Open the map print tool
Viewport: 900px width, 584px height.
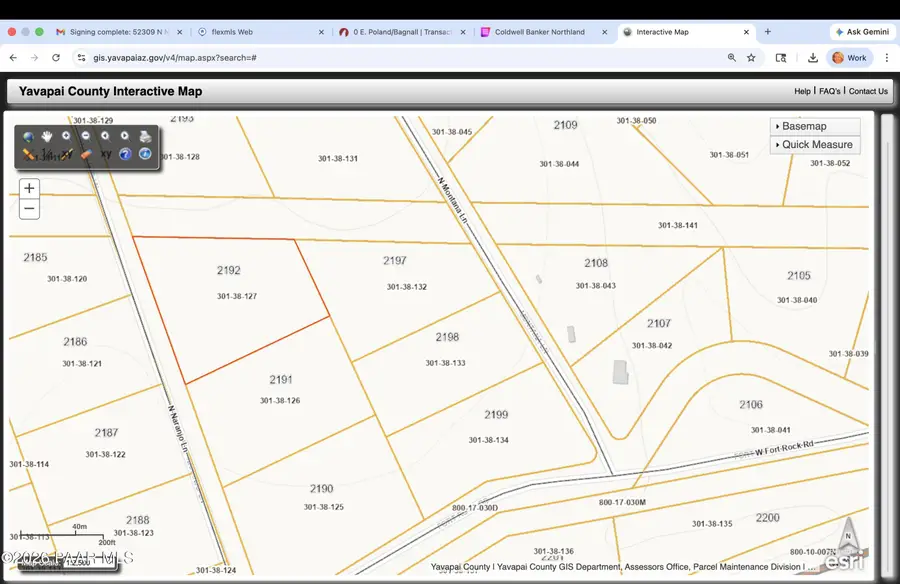[x=145, y=136]
